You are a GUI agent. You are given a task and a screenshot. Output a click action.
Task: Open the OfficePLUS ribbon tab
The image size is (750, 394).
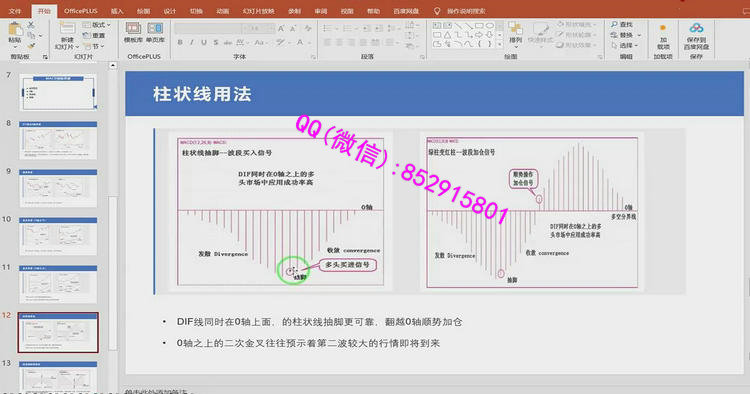80,11
